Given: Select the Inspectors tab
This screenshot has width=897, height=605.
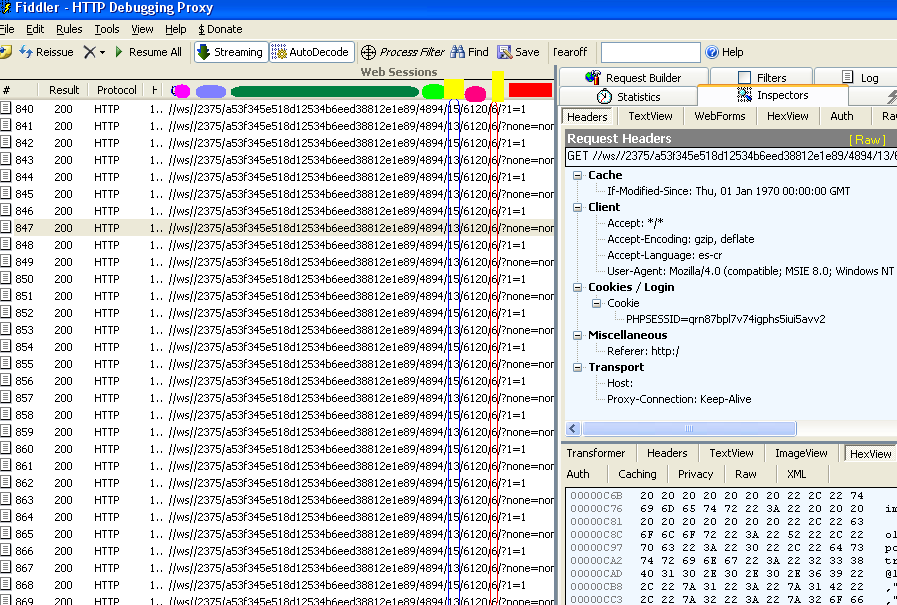Looking at the screenshot, I should (772, 95).
